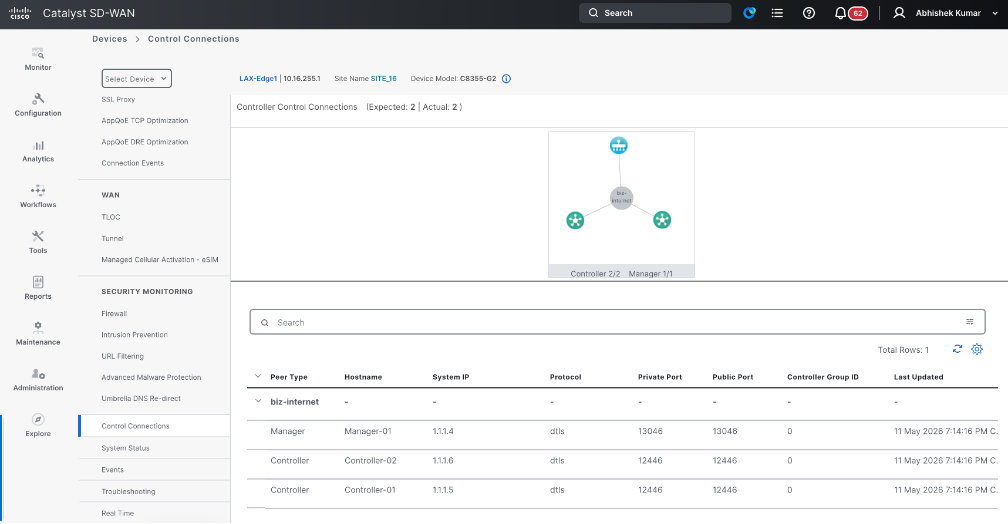Select the Manager-01 hostname cell
Screen dimensions: 1008x524
pyautogui.click(x=368, y=431)
